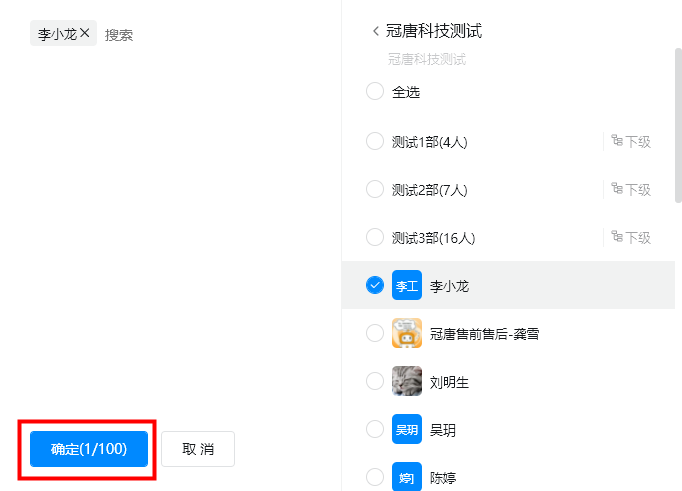Click the vertical scrollbar of member list
This screenshot has height=491, width=682.
pos(678,125)
